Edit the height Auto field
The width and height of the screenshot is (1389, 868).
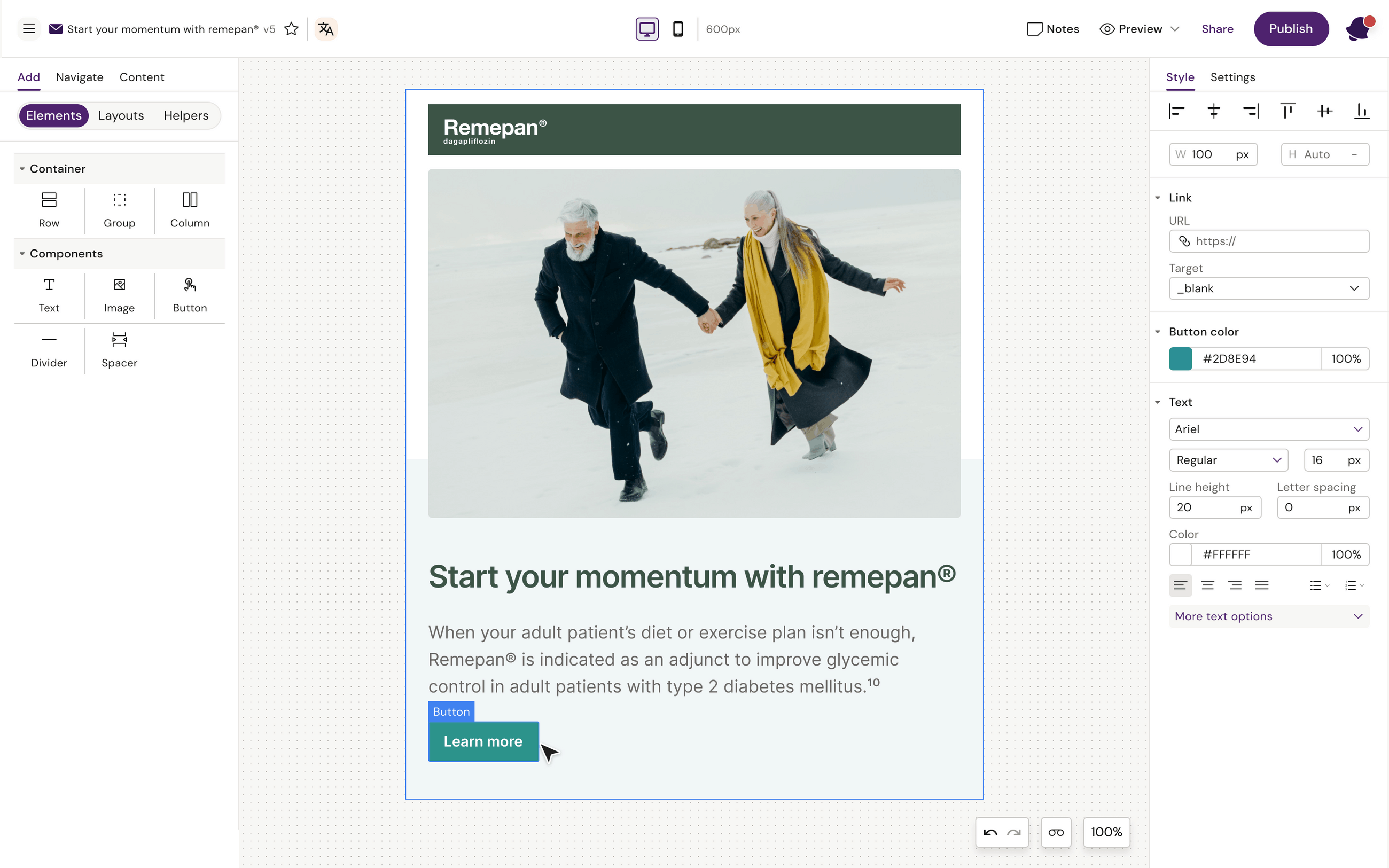click(x=1325, y=154)
